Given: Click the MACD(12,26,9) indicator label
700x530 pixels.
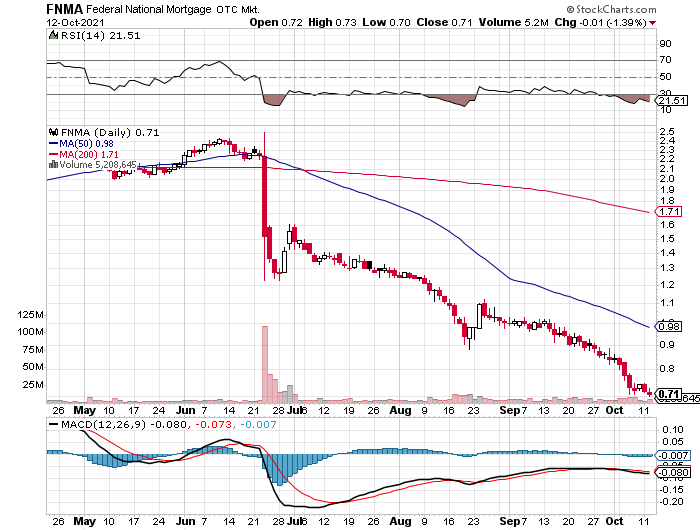Looking at the screenshot, I should (x=104, y=424).
